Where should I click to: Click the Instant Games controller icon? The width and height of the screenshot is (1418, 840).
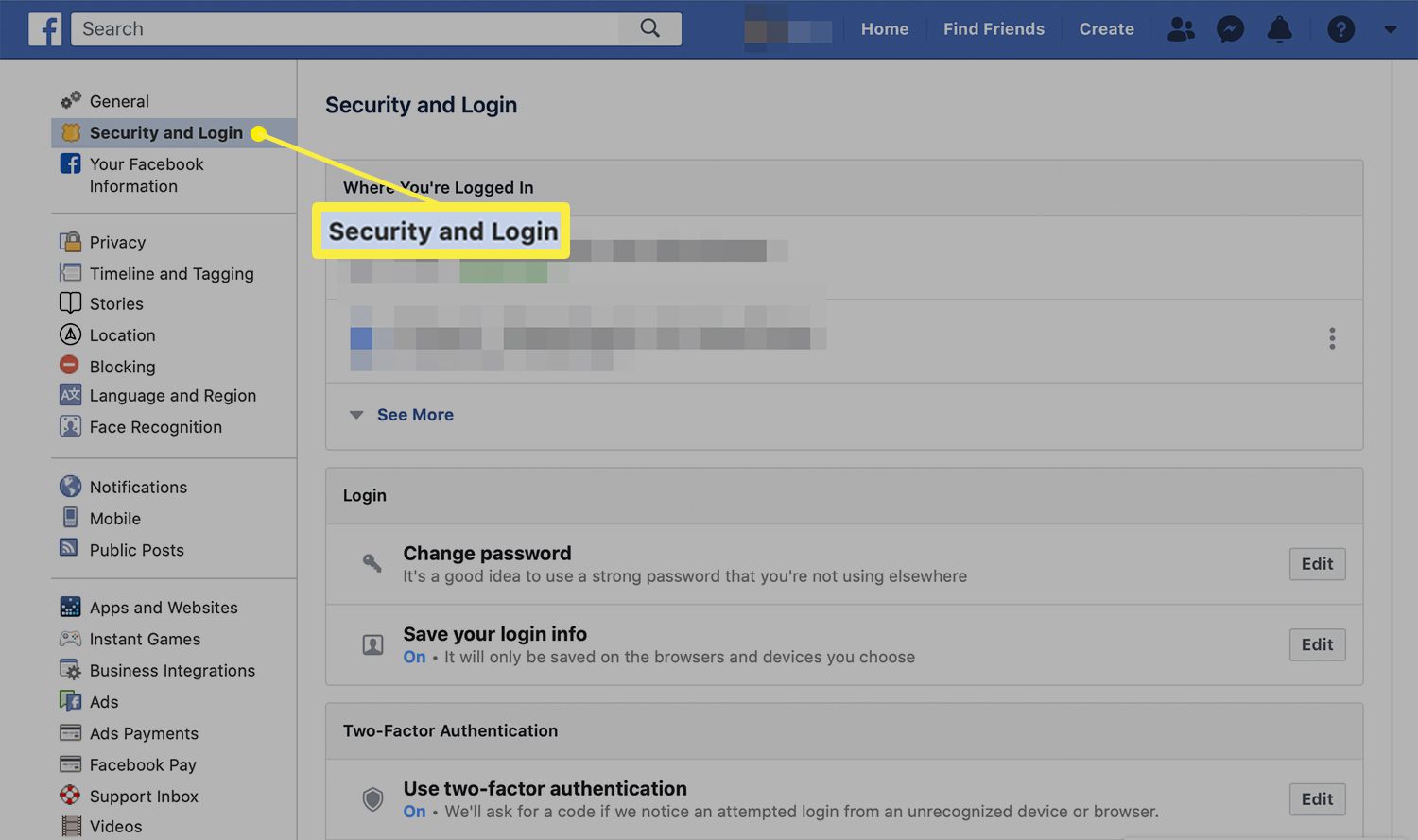(71, 638)
